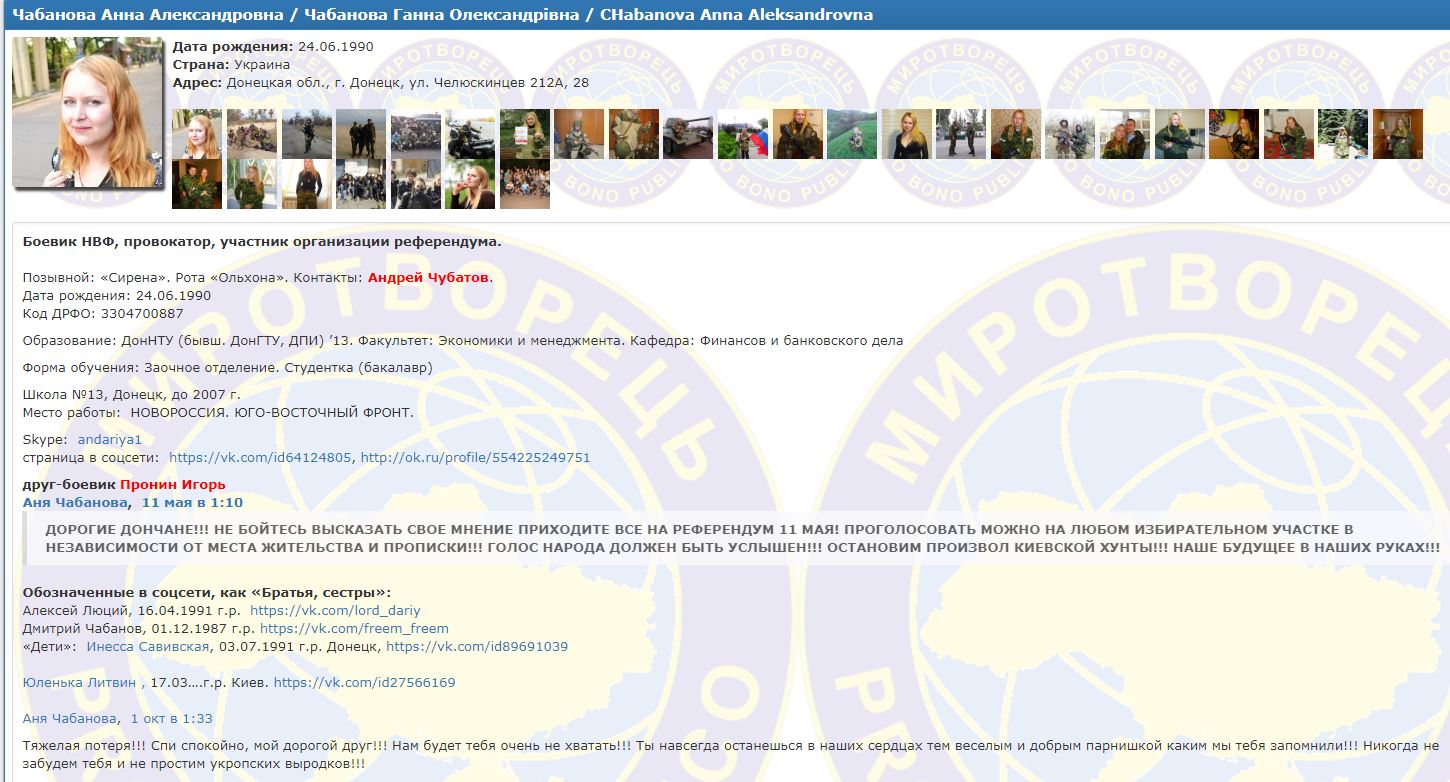Open thumbnail showing the Russian flag

[742, 134]
